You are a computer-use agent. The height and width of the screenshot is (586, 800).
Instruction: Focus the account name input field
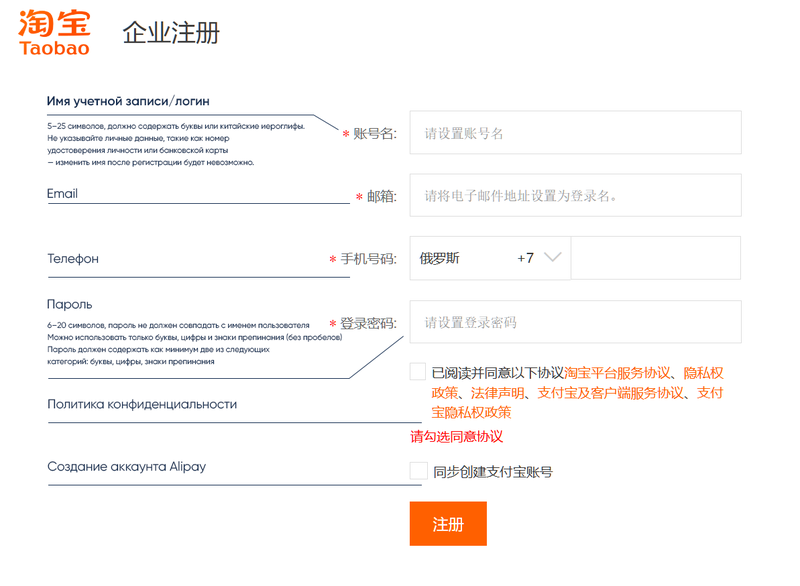(x=575, y=133)
